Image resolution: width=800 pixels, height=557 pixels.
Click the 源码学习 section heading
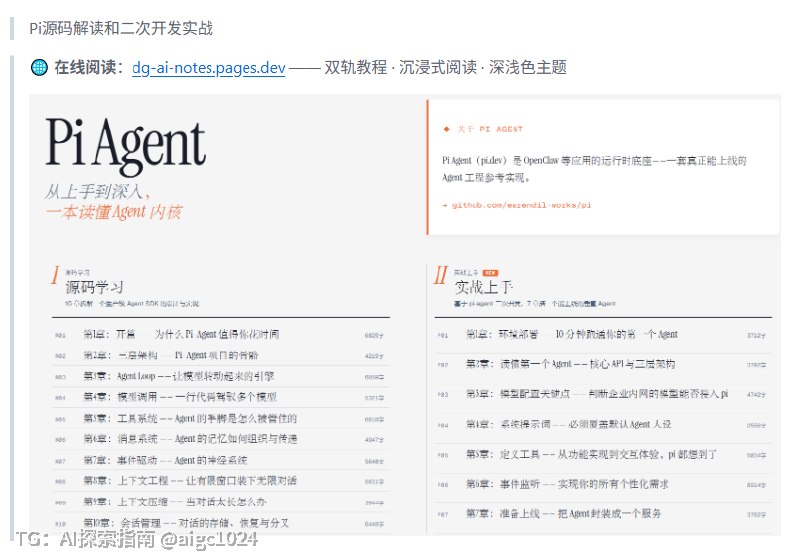94,287
